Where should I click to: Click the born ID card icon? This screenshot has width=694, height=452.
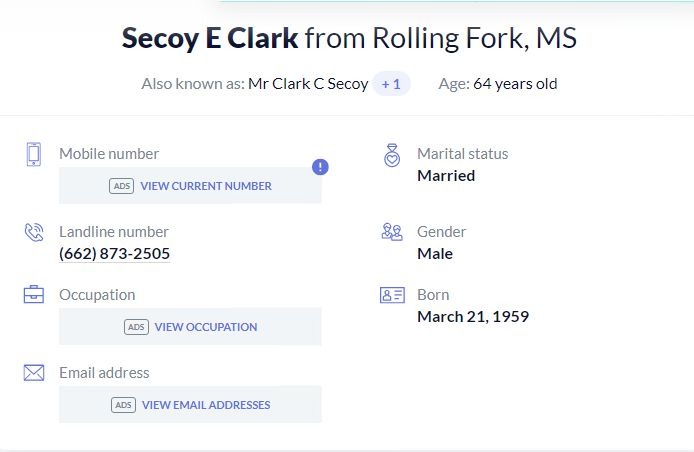392,295
